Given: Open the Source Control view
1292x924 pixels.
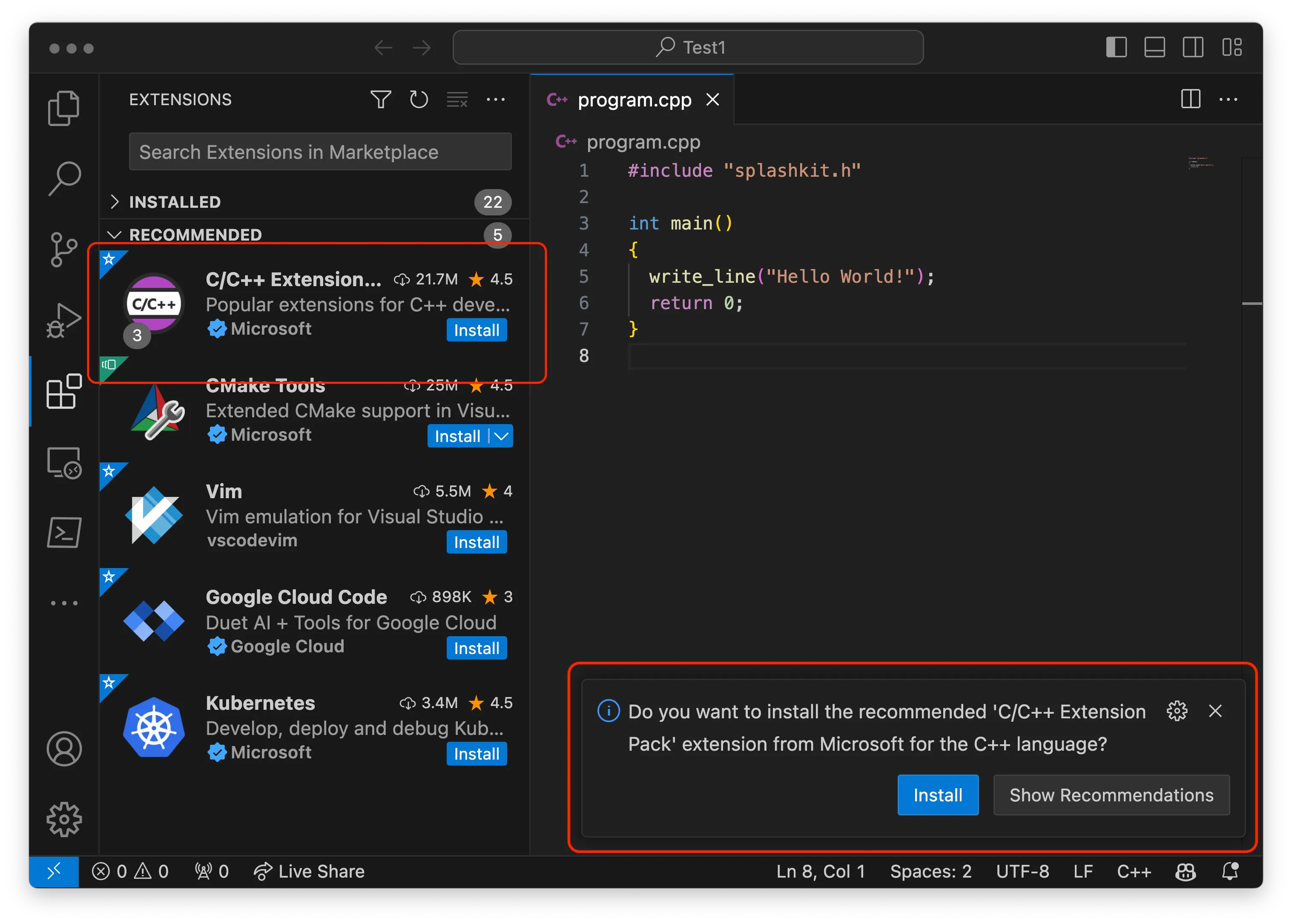Looking at the screenshot, I should pos(64,249).
